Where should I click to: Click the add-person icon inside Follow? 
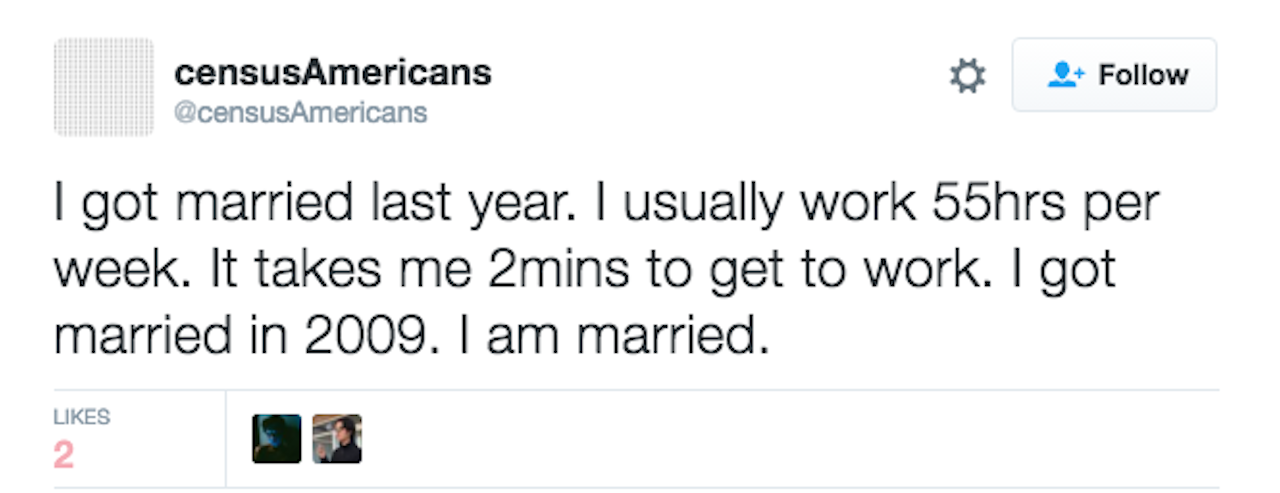point(1065,75)
